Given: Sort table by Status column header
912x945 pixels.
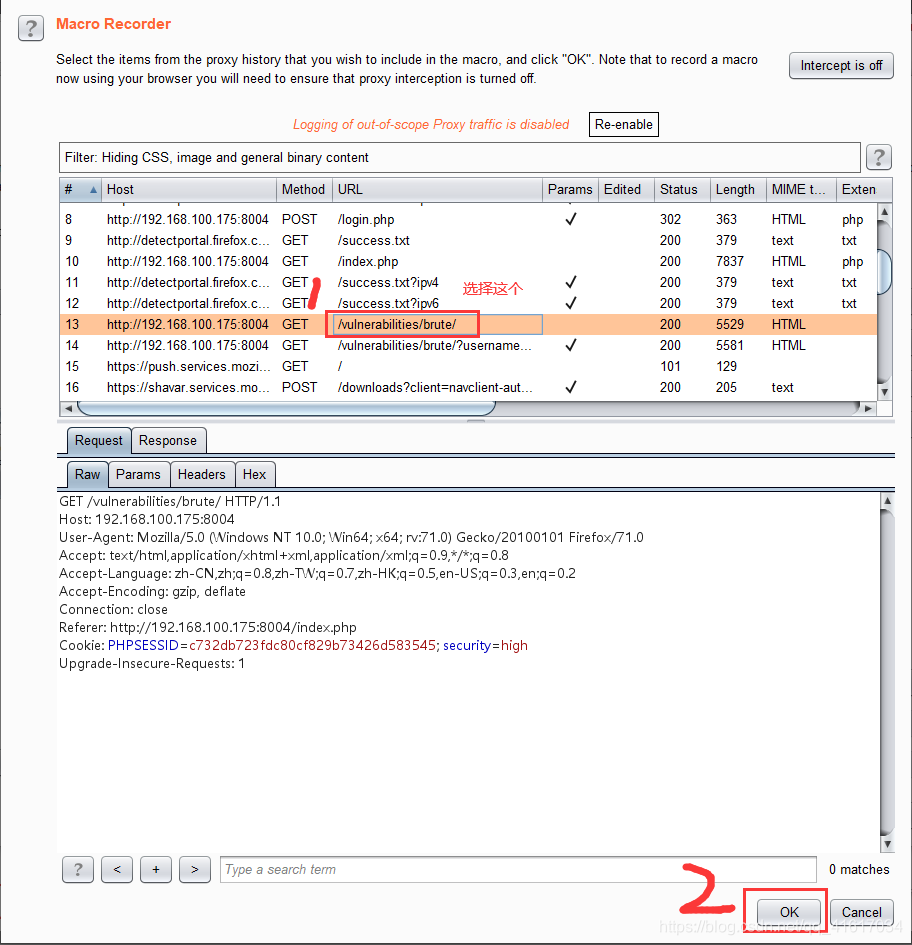Looking at the screenshot, I should [x=682, y=190].
